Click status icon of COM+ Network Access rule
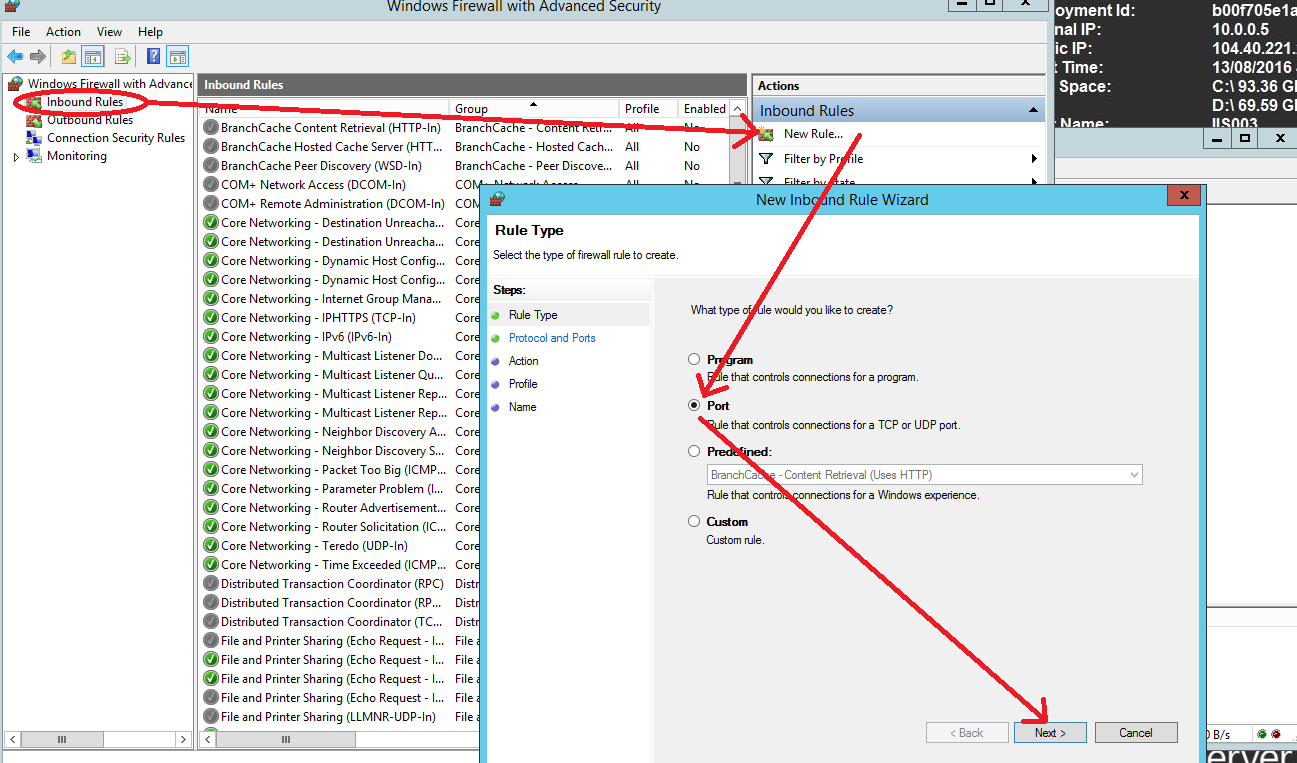Image resolution: width=1297 pixels, height=763 pixels. [211, 185]
